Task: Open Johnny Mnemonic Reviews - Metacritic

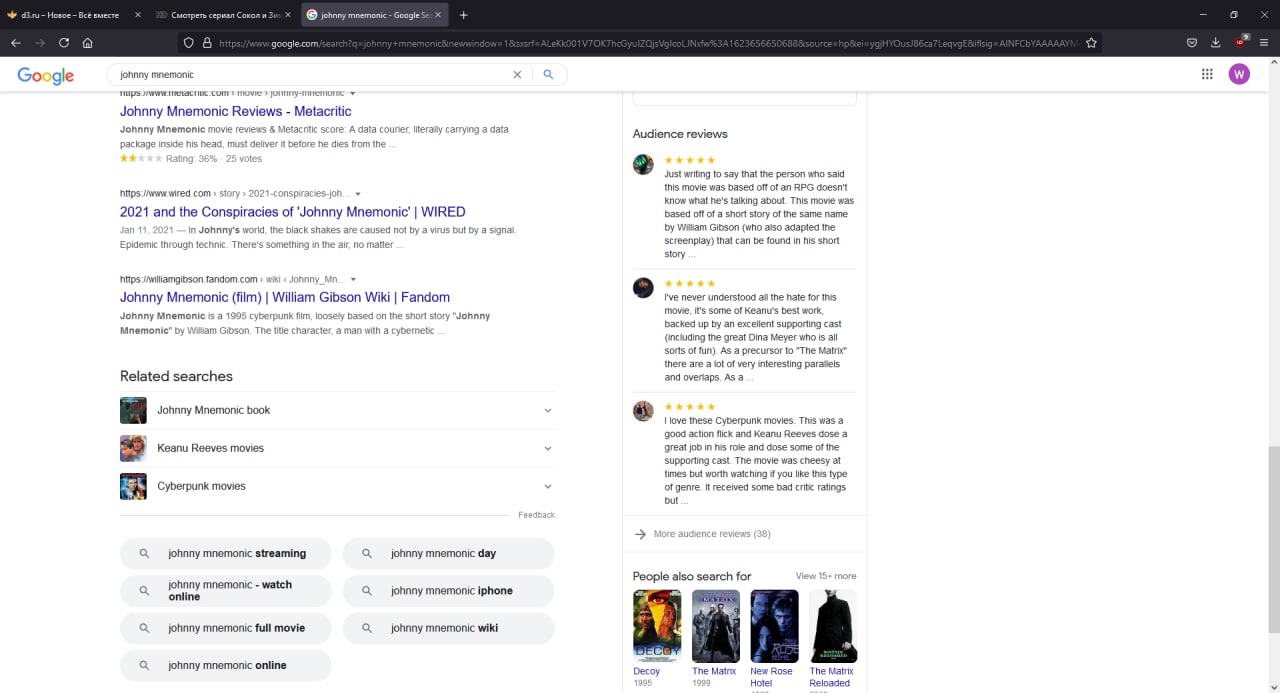Action: pyautogui.click(x=236, y=111)
